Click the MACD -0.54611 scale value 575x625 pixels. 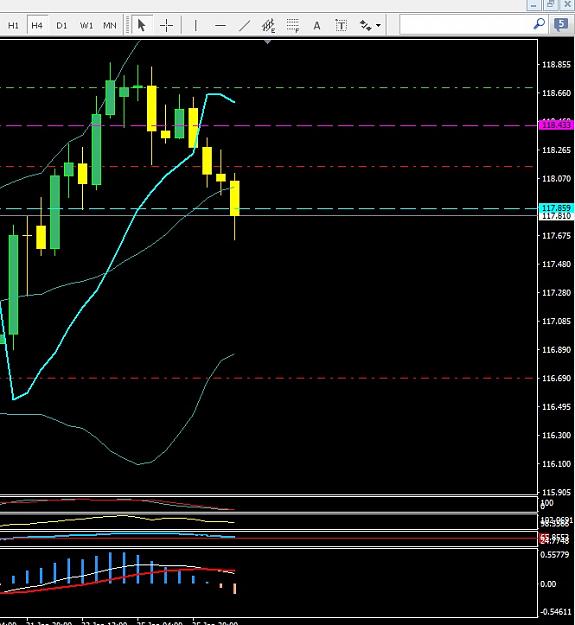556,611
